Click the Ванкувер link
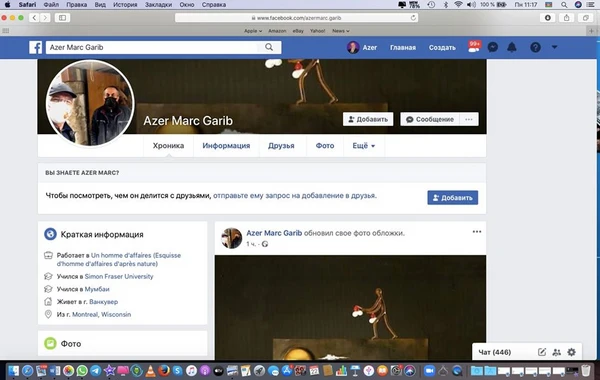Screen dimensions: 600x380 coord(103,302)
